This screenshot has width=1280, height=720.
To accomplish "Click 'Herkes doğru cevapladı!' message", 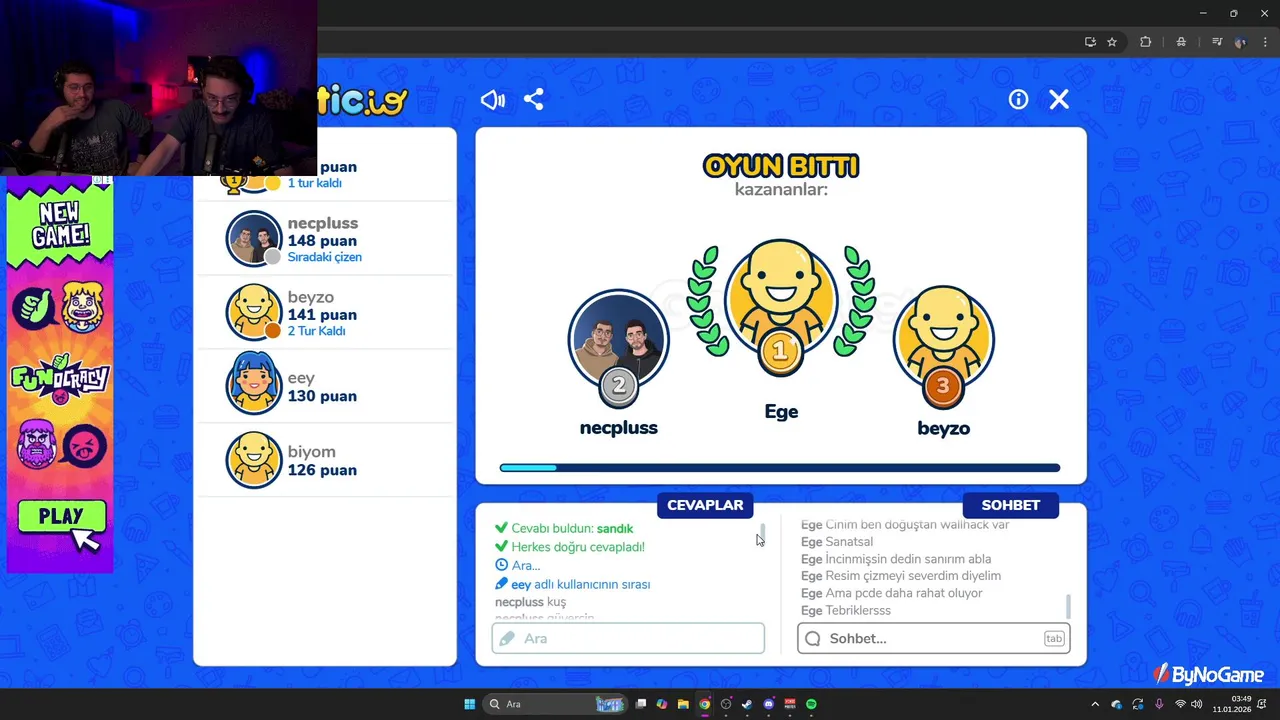I will click(x=570, y=547).
